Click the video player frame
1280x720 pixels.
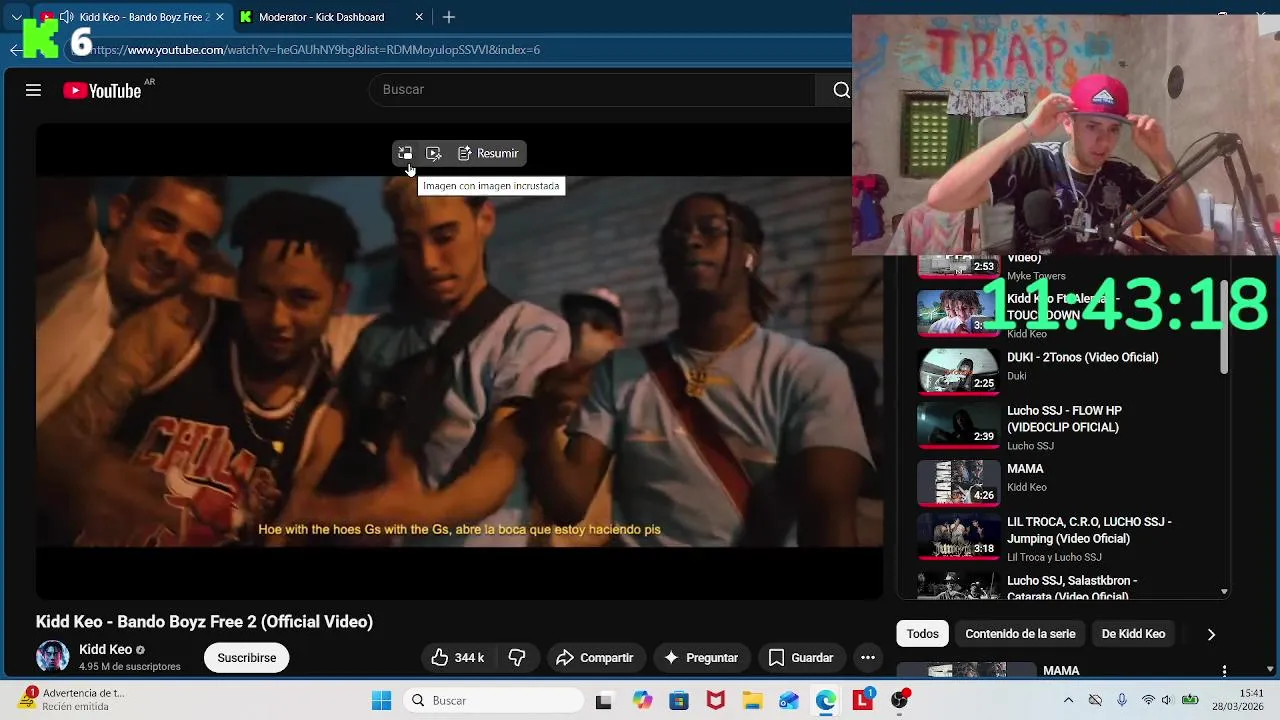460,361
